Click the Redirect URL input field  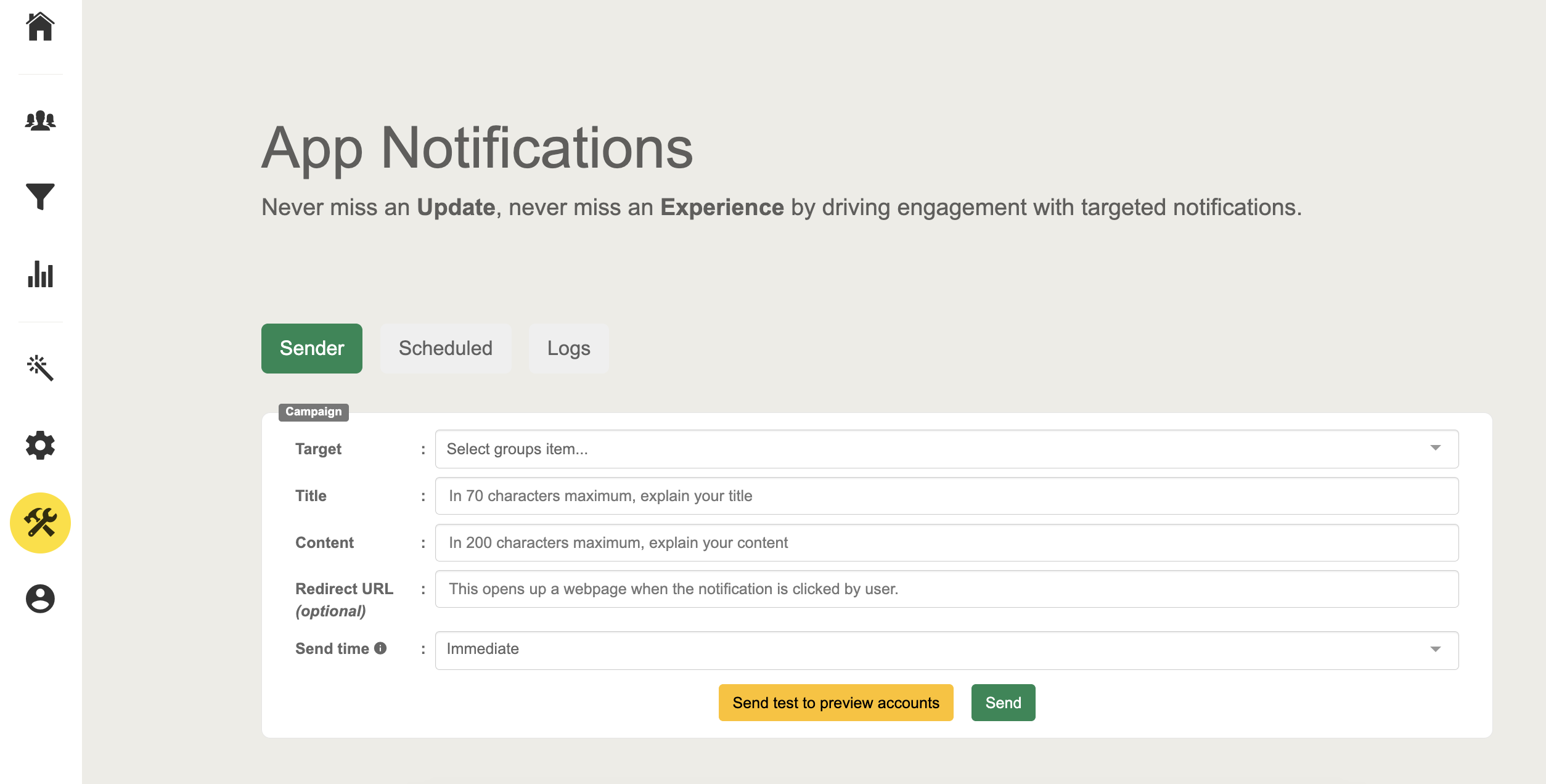(946, 589)
